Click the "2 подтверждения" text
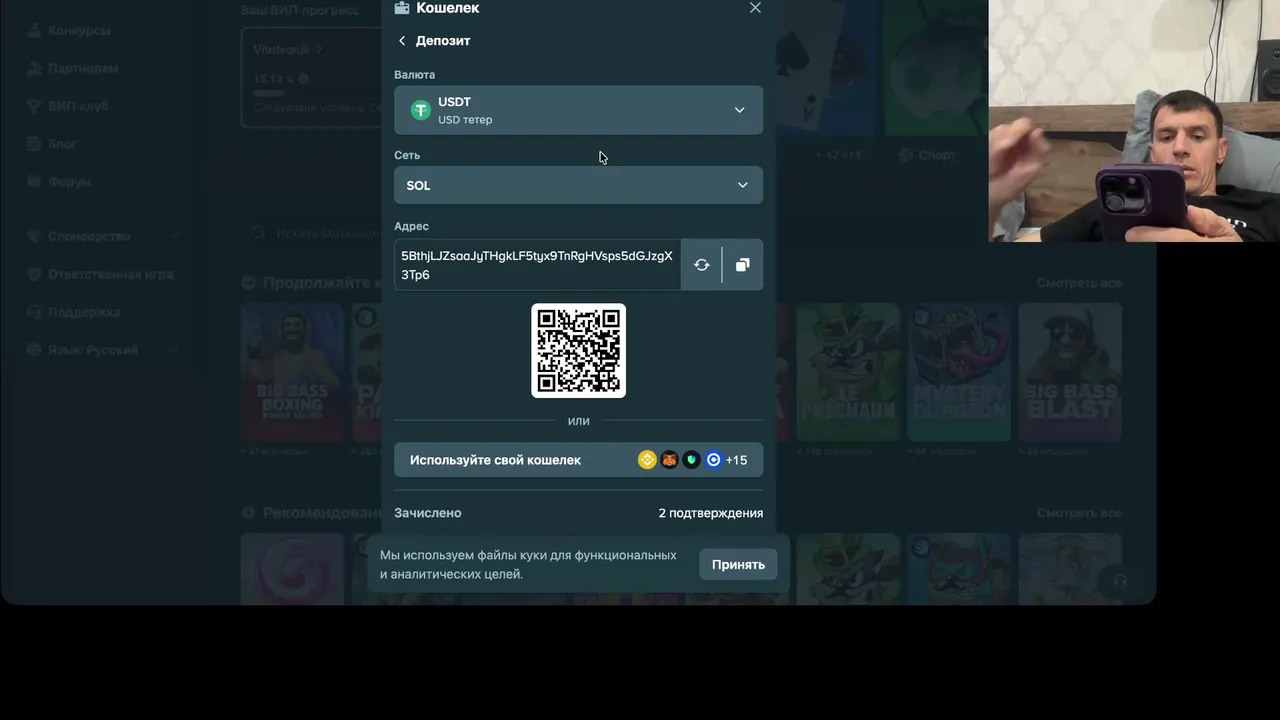The width and height of the screenshot is (1280, 720). 710,513
